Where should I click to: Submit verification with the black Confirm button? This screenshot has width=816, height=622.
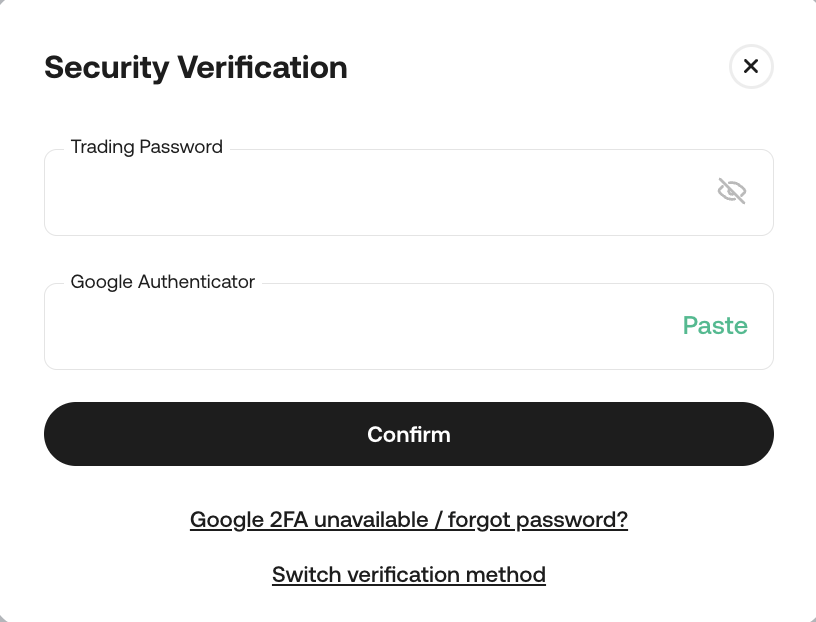(x=409, y=434)
